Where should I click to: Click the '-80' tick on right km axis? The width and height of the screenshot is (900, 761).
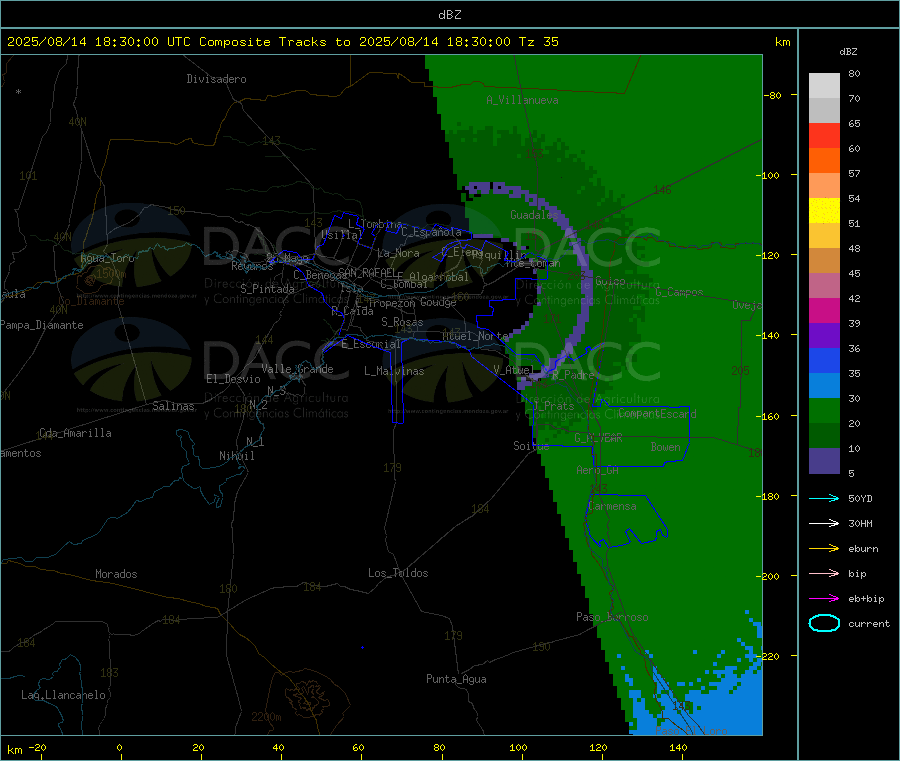[x=773, y=95]
